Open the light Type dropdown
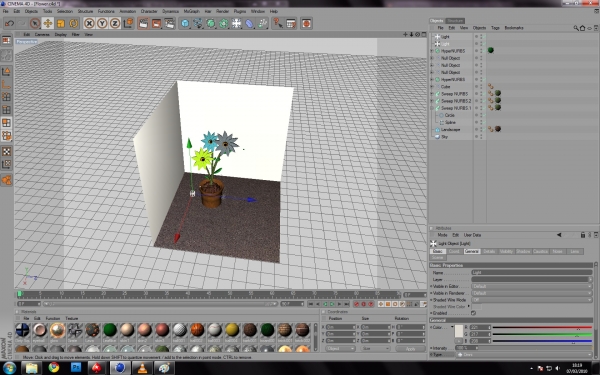This screenshot has width=600, height=375. pyautogui.click(x=524, y=355)
